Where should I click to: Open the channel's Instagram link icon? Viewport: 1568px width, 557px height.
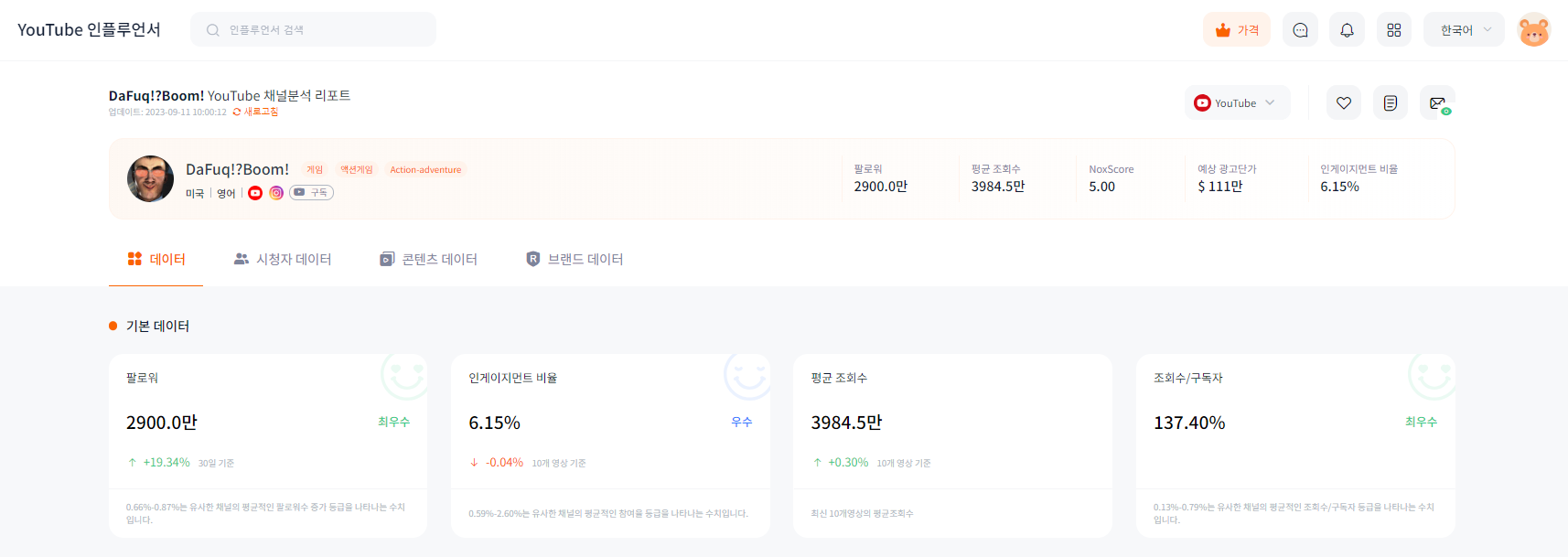pyautogui.click(x=276, y=192)
